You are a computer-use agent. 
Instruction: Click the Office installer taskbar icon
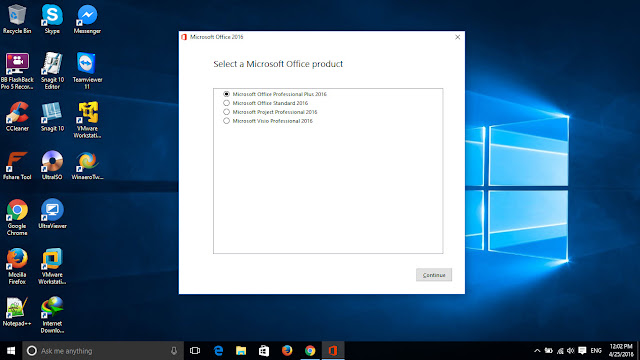(333, 351)
